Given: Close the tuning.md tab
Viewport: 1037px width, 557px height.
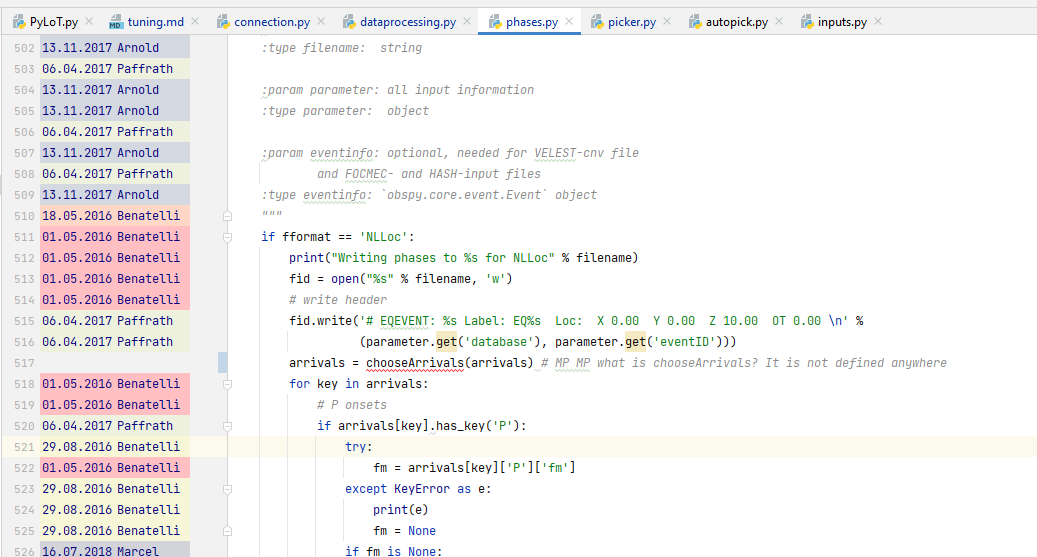Looking at the screenshot, I should coord(193,22).
